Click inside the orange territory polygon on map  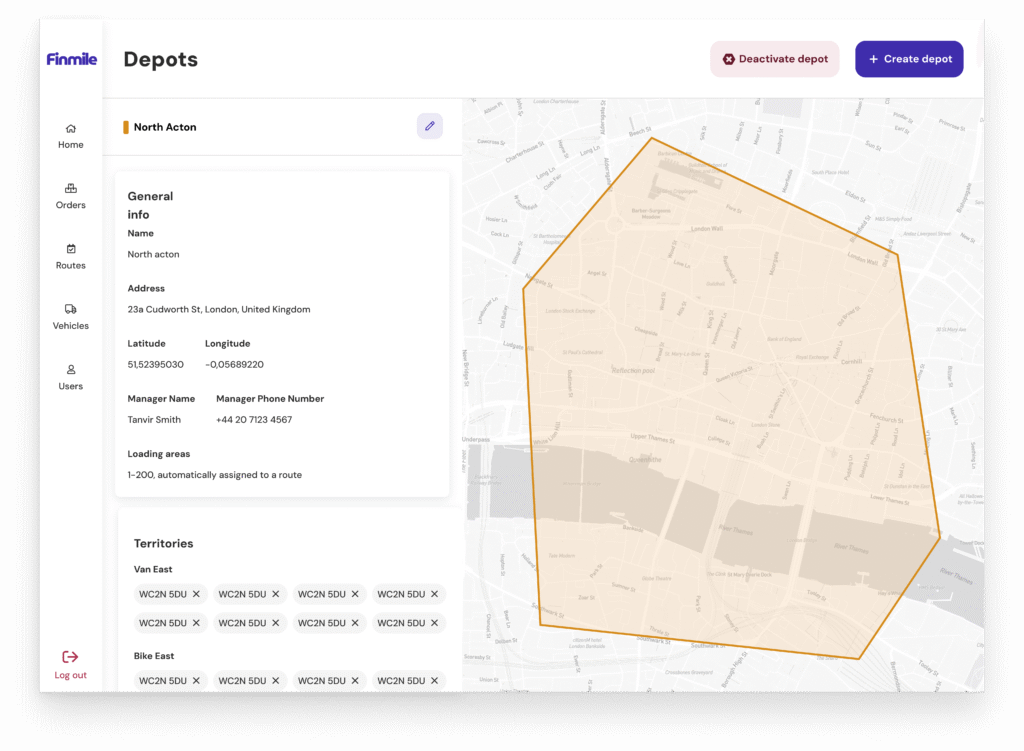point(720,400)
